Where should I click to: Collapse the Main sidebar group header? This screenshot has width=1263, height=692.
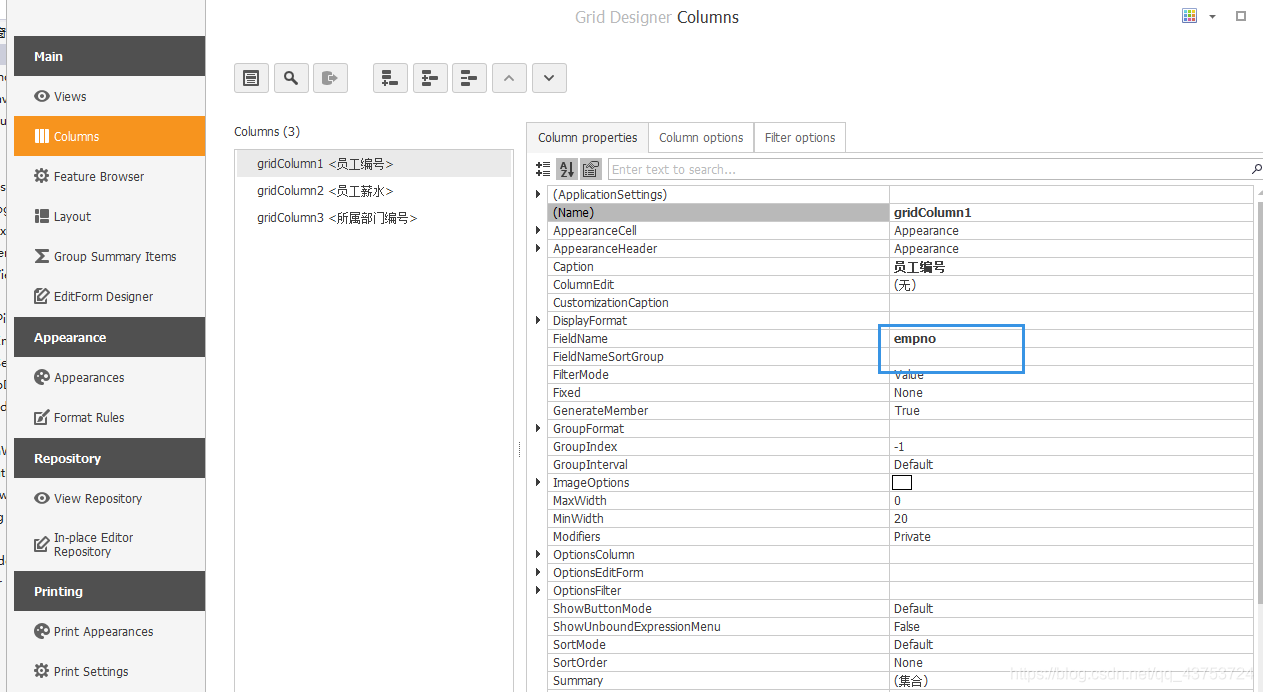(109, 56)
